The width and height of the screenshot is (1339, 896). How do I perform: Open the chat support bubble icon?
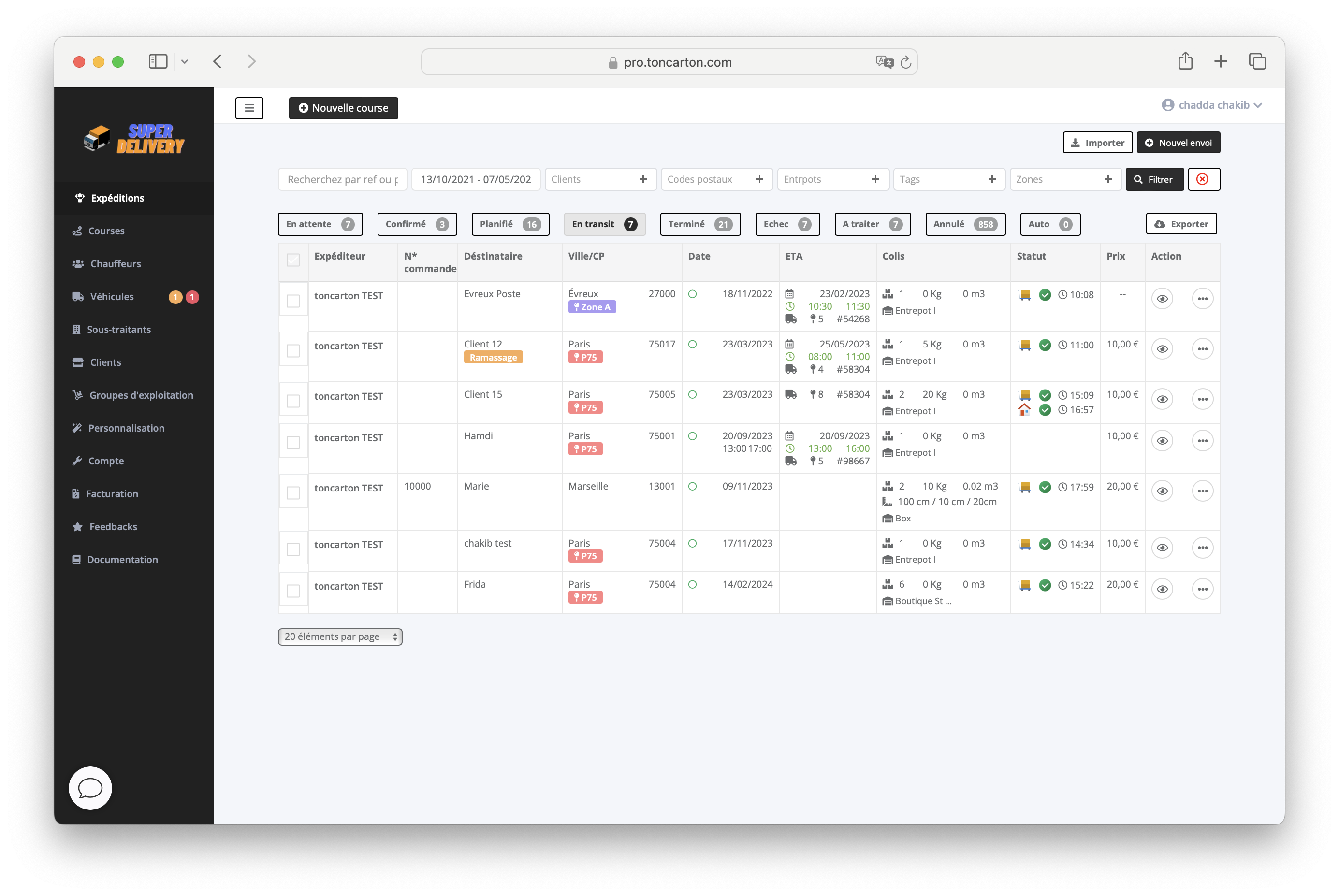[90, 788]
